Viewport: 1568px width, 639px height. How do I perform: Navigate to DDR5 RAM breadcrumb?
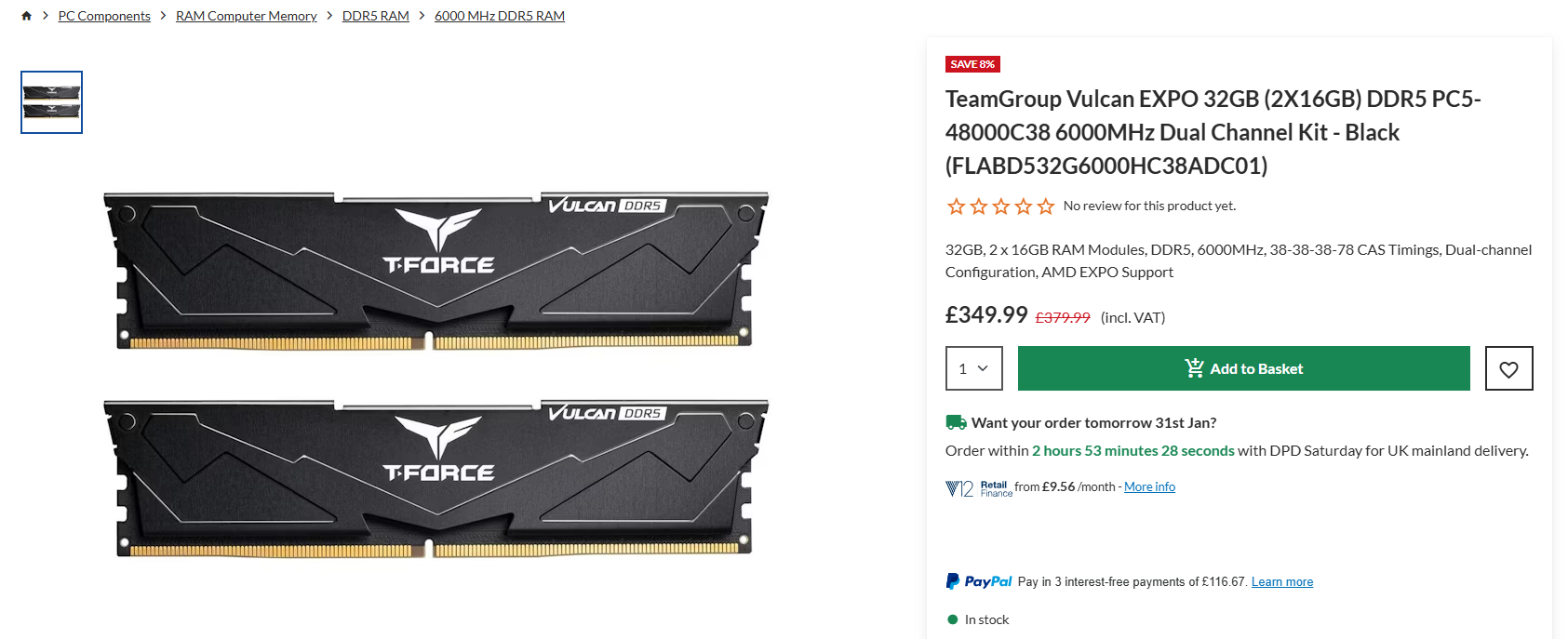tap(375, 16)
